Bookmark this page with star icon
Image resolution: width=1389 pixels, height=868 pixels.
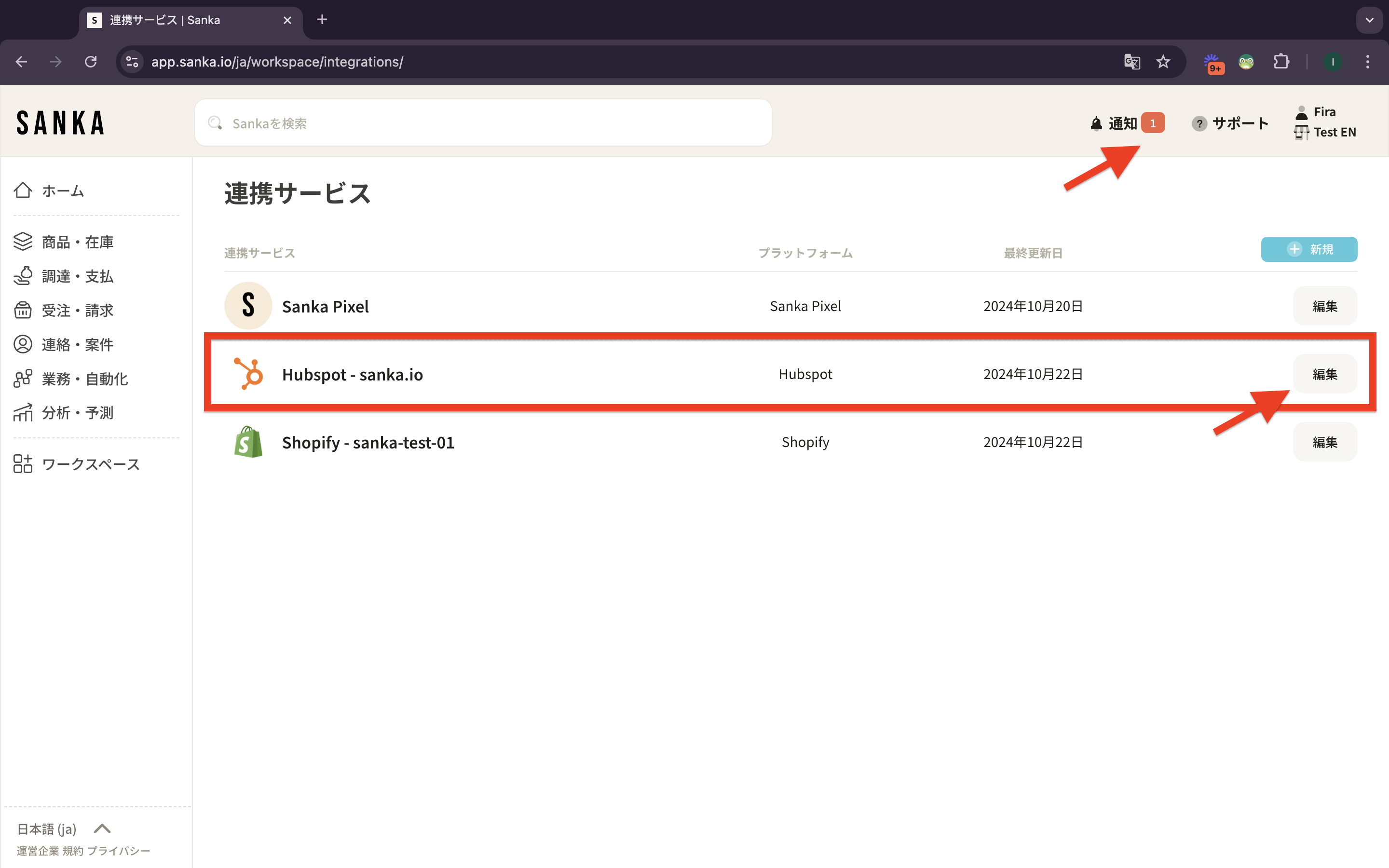coord(1163,61)
